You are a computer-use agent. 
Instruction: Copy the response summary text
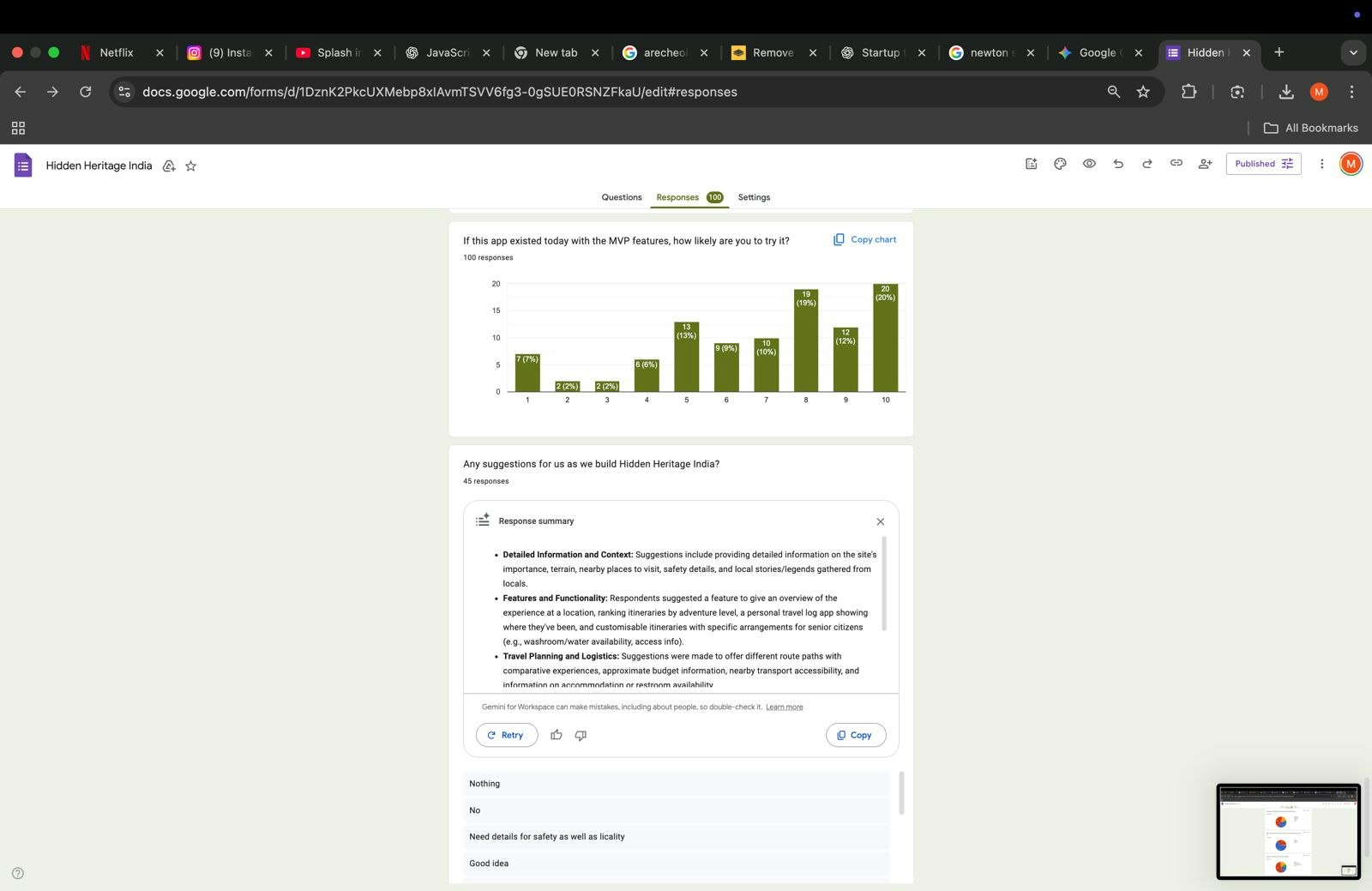coord(855,735)
